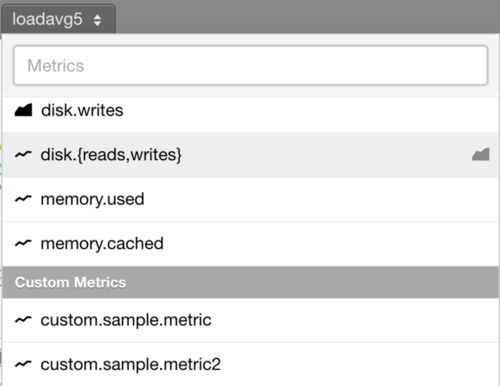The height and width of the screenshot is (386, 500).
Task: Select the disk.writes metric
Action: [x=82, y=110]
